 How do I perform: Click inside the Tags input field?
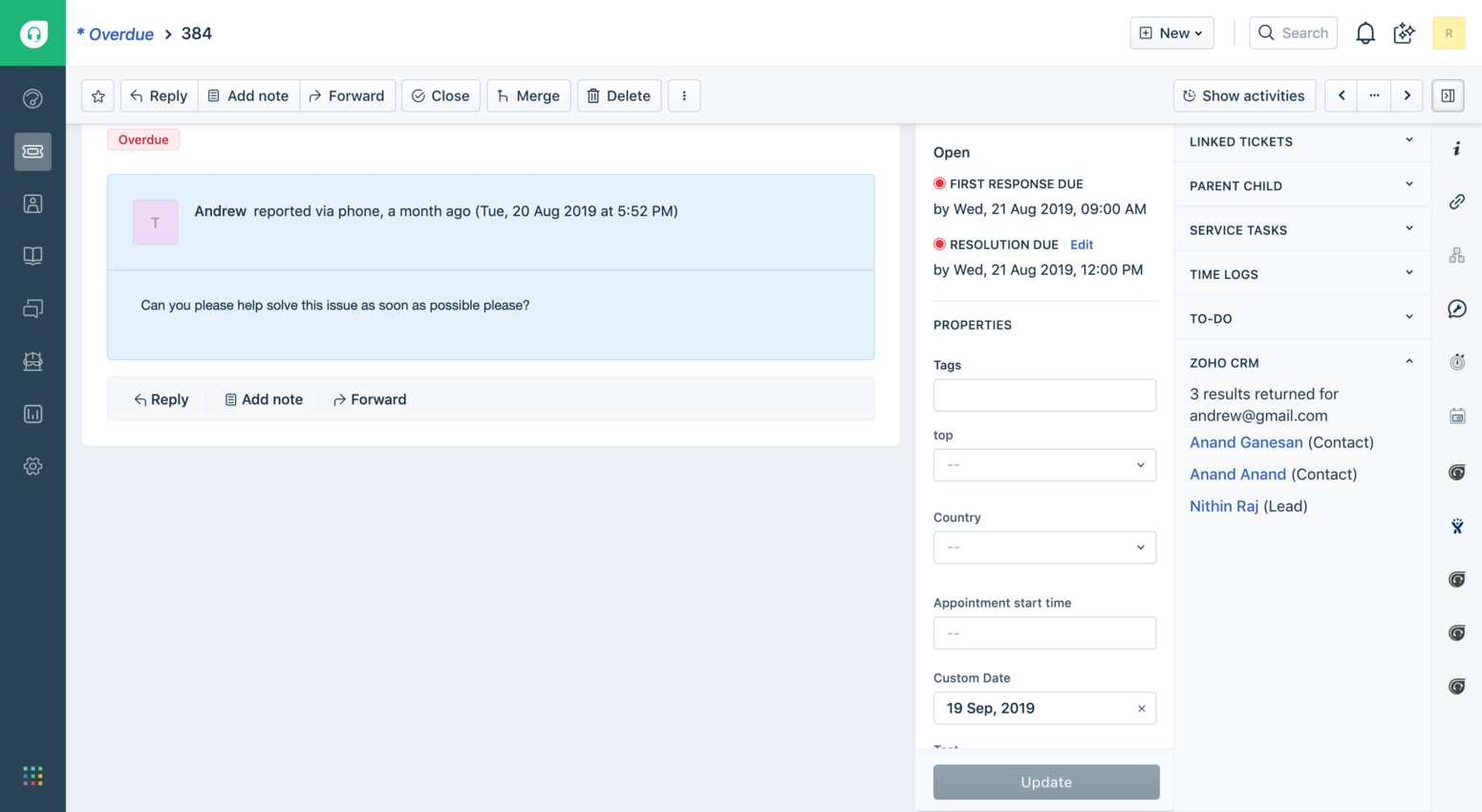click(1044, 395)
